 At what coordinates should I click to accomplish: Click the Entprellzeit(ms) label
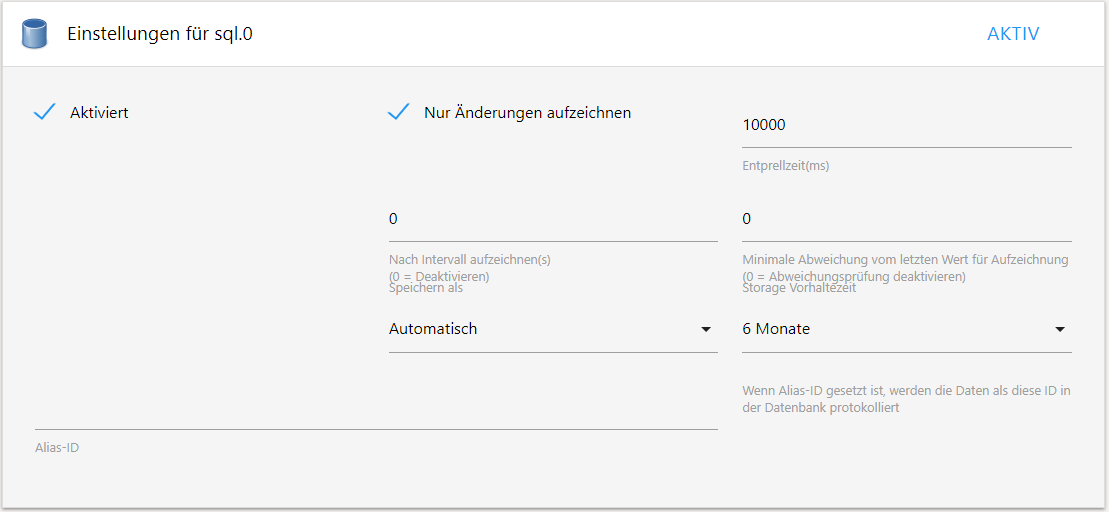pyautogui.click(x=786, y=166)
